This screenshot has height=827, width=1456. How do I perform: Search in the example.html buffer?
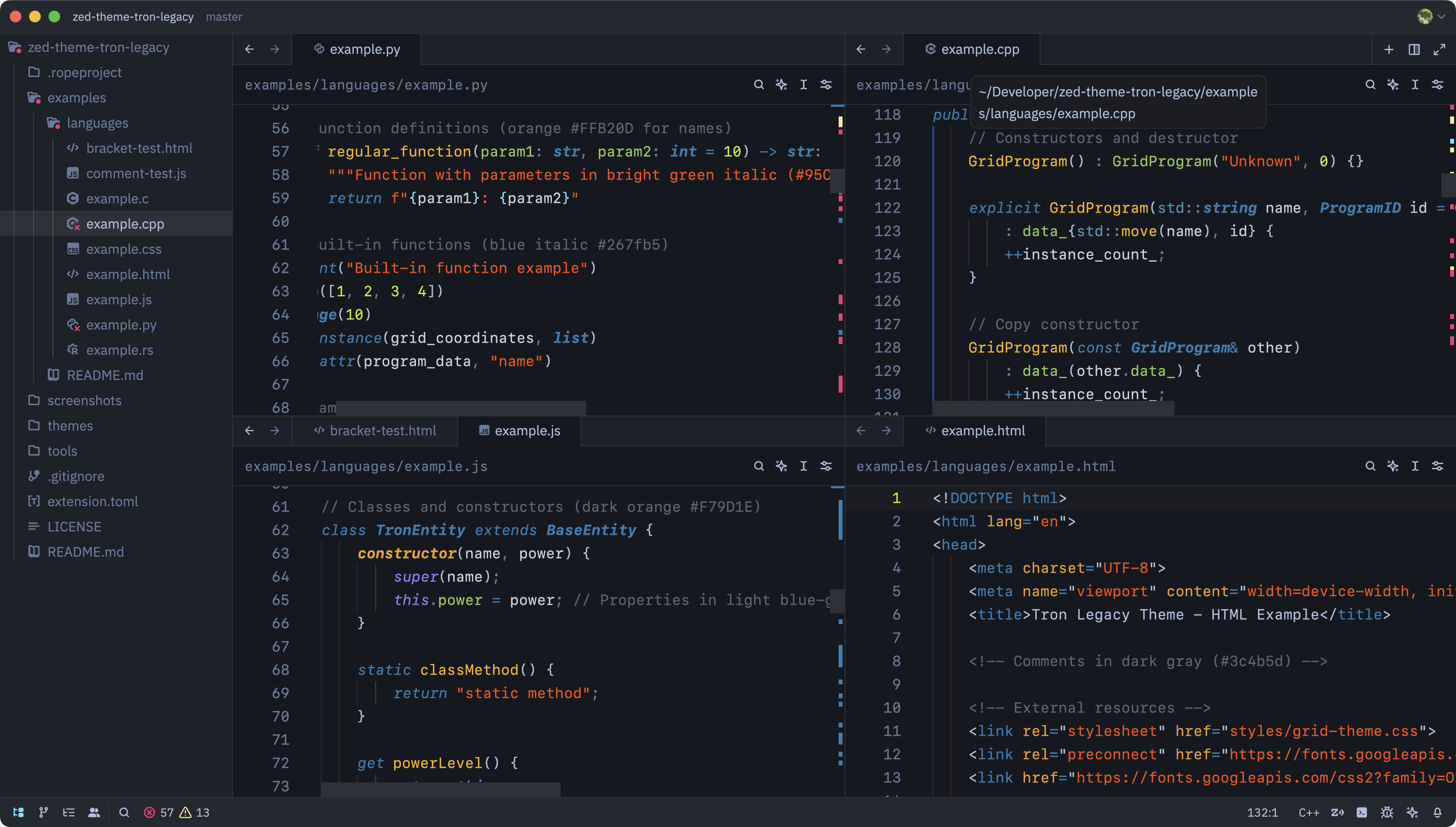point(1370,466)
